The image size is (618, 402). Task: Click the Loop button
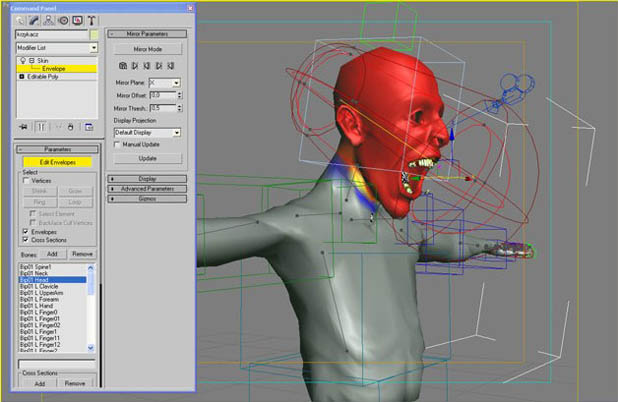tap(75, 202)
